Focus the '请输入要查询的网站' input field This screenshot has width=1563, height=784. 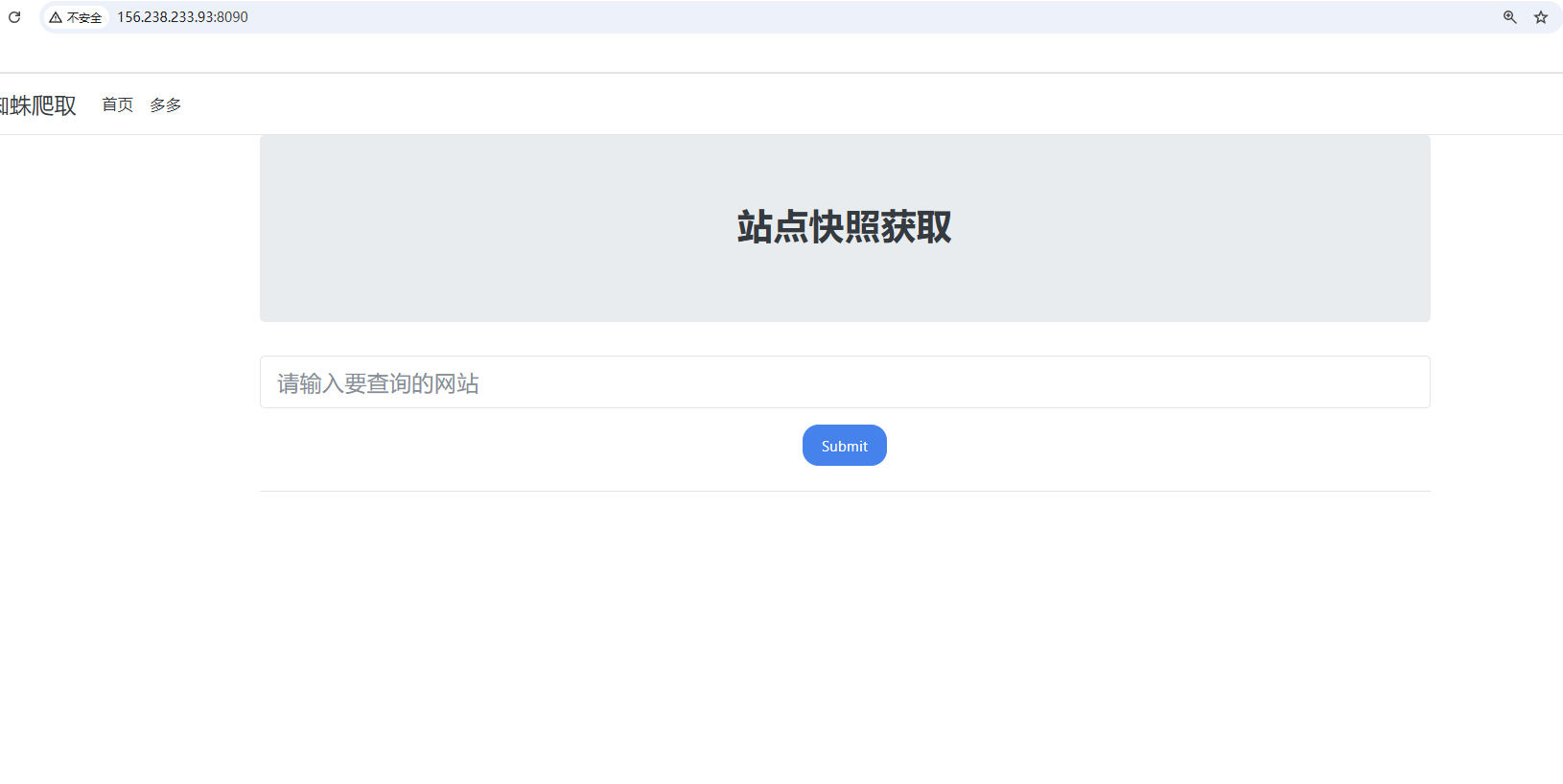[x=844, y=382]
